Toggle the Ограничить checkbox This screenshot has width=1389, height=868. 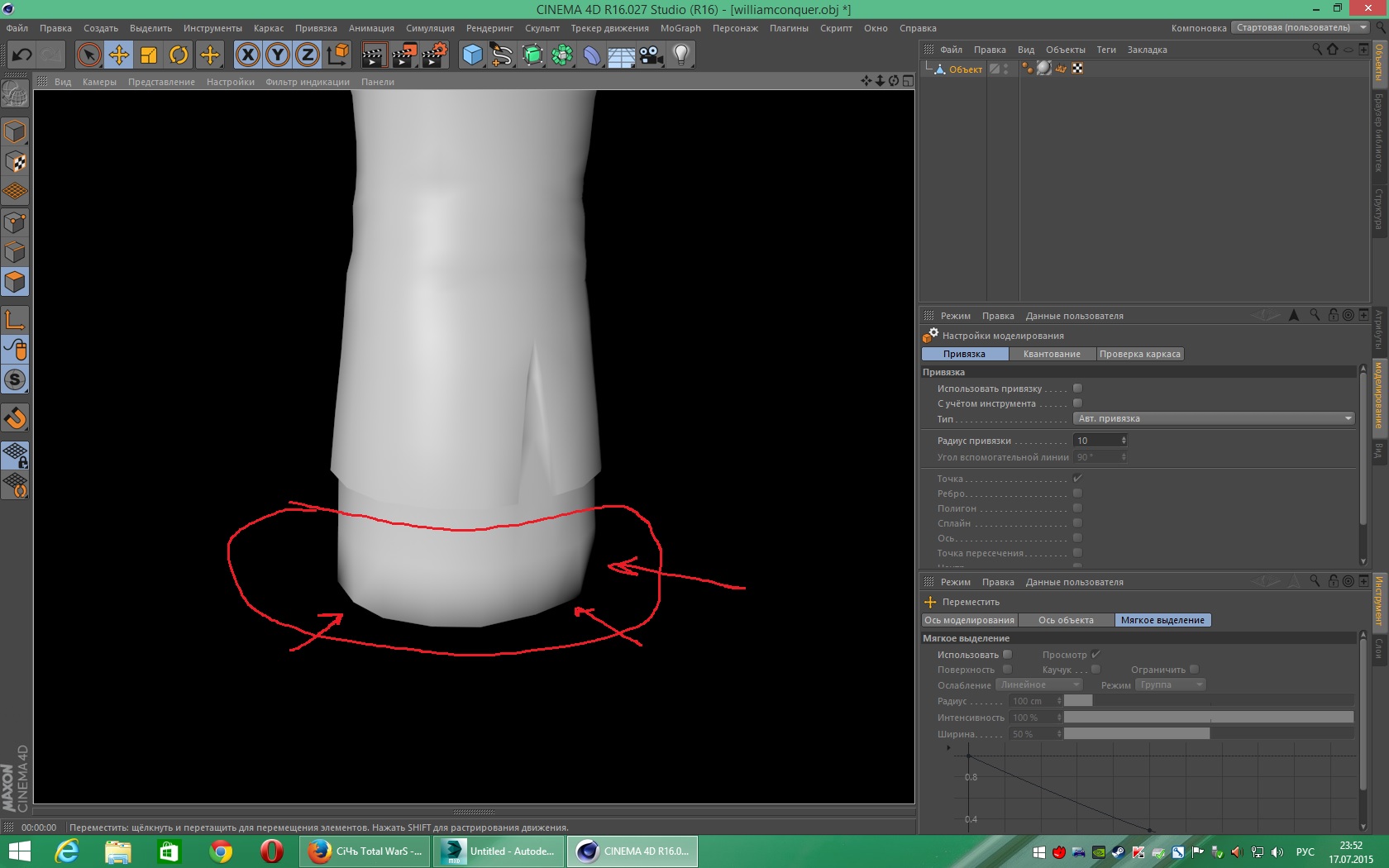click(x=1194, y=670)
